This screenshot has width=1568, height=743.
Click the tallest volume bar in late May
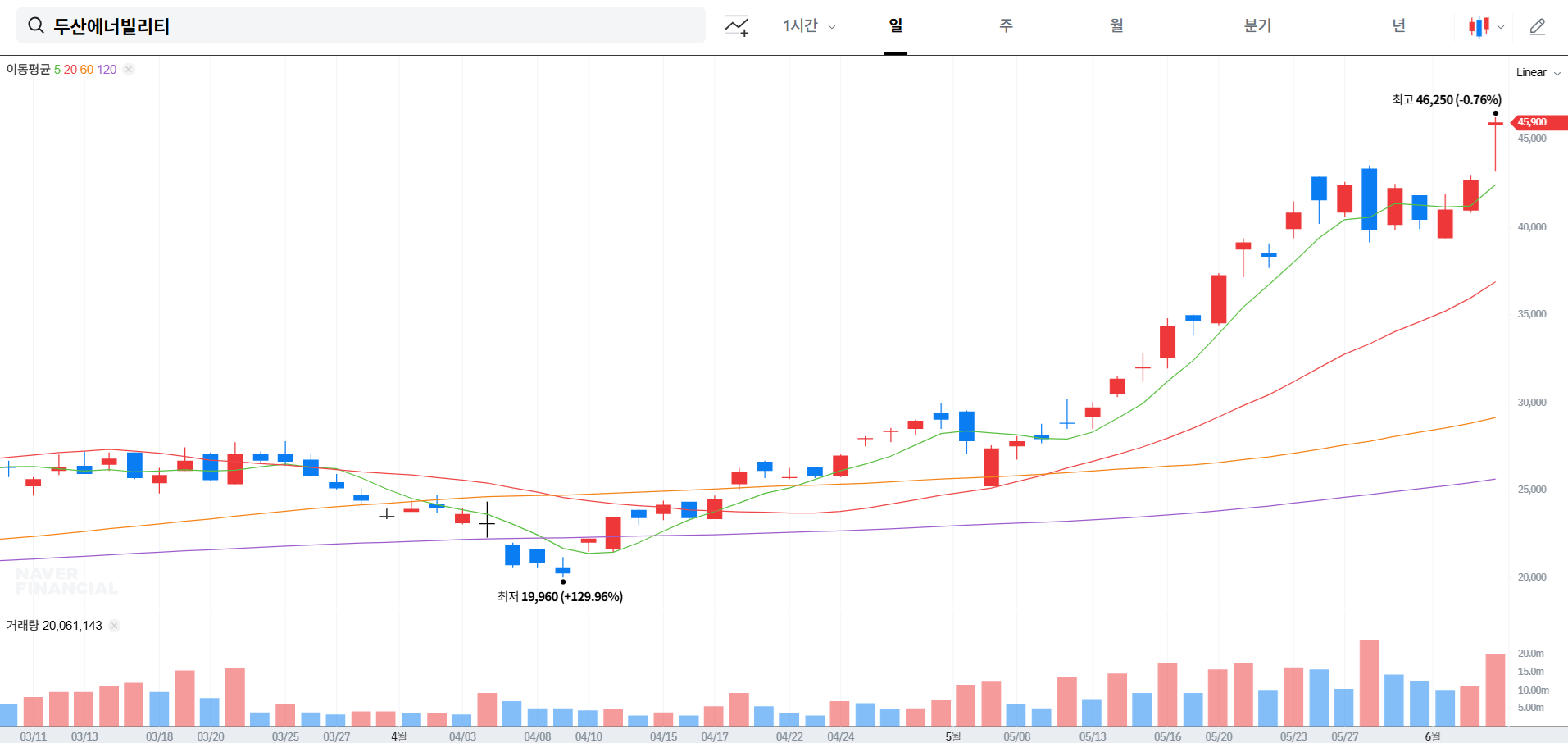point(1369,682)
